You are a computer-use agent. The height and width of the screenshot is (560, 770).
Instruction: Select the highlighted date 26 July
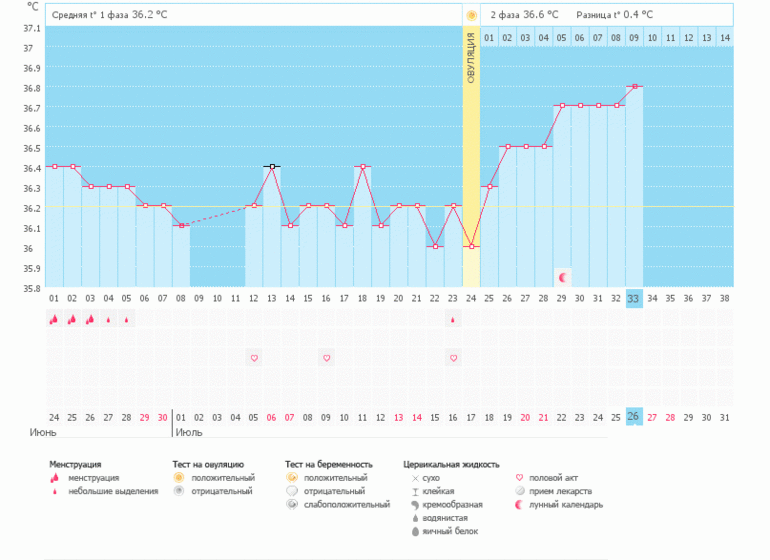click(x=634, y=417)
